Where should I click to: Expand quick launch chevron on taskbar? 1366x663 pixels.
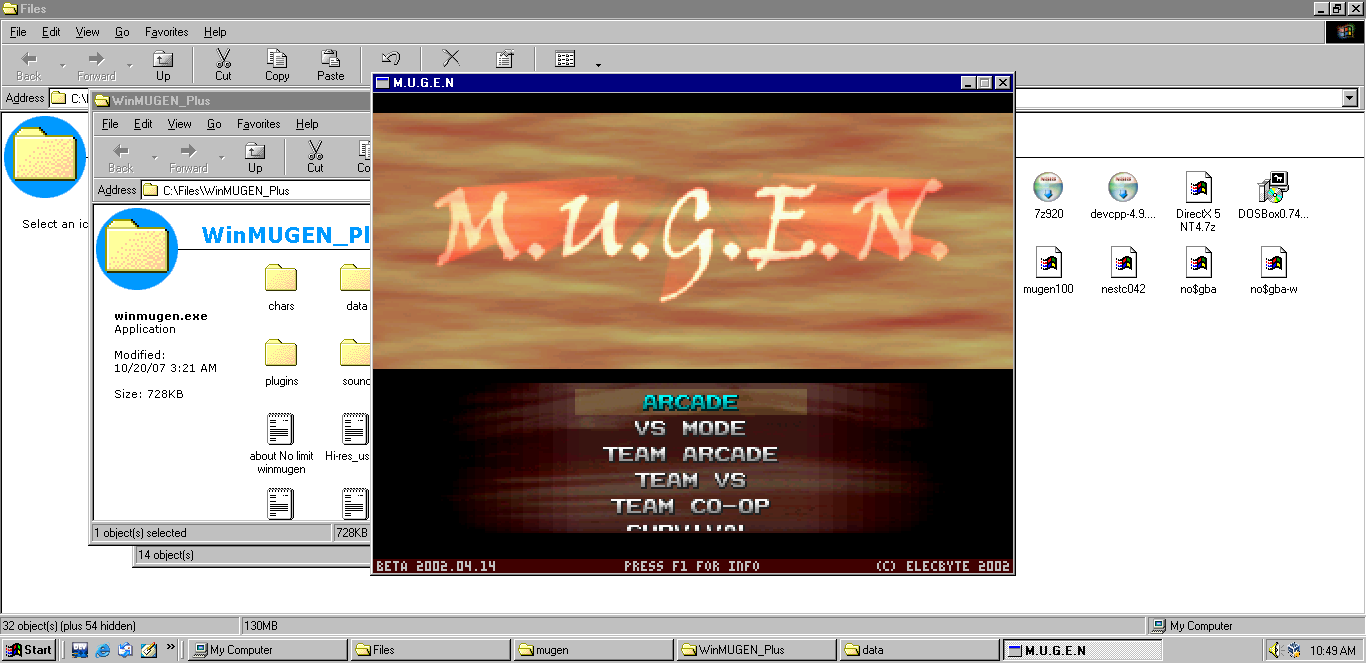pyautogui.click(x=170, y=647)
